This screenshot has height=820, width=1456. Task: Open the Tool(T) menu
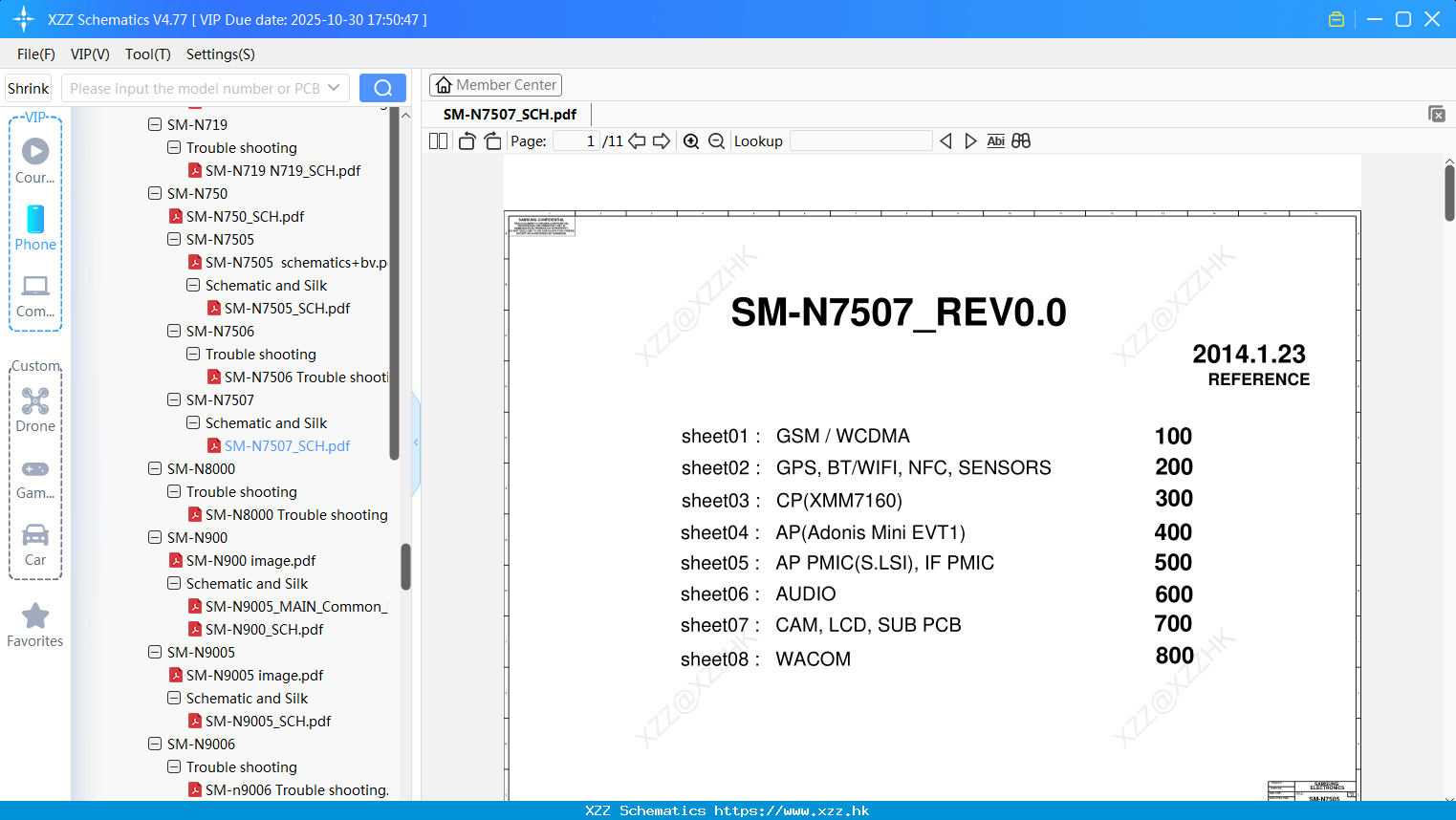pyautogui.click(x=148, y=54)
